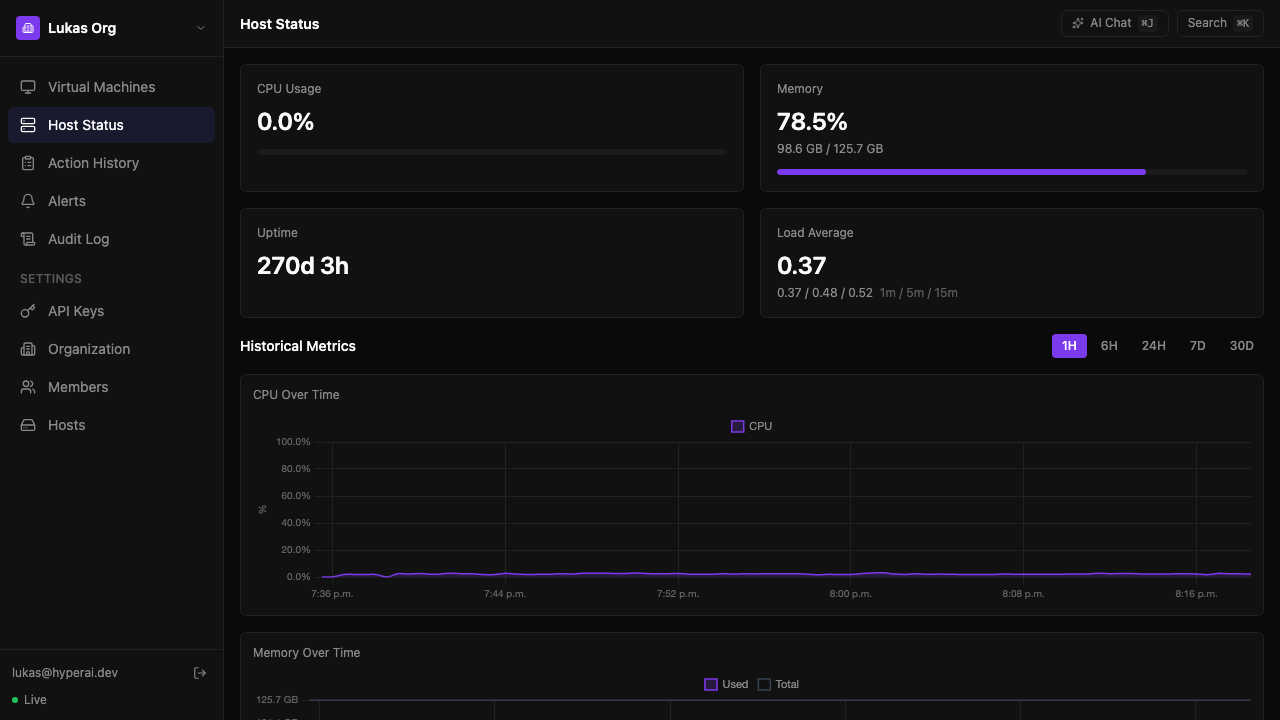Switch to the 24H metrics range
The image size is (1280, 720).
click(1153, 345)
